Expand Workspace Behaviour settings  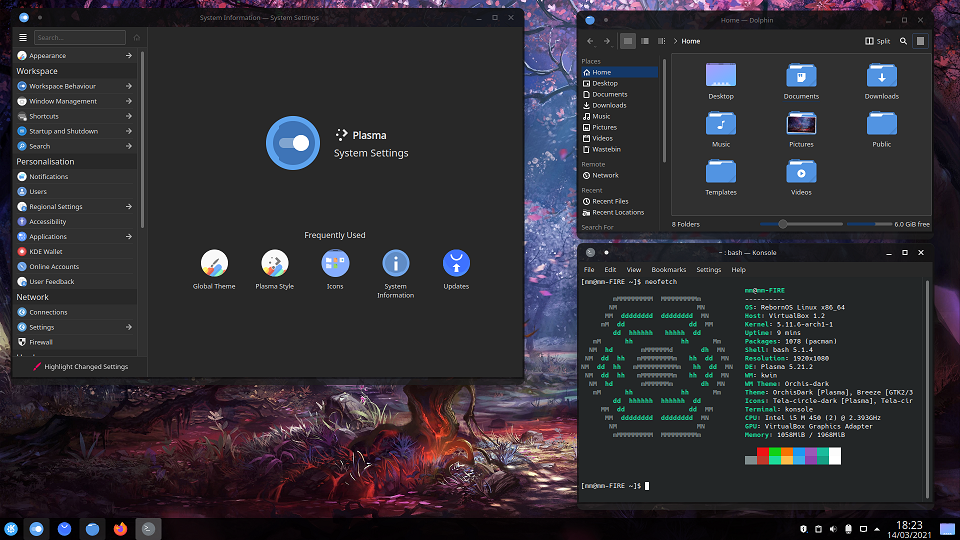pos(75,86)
